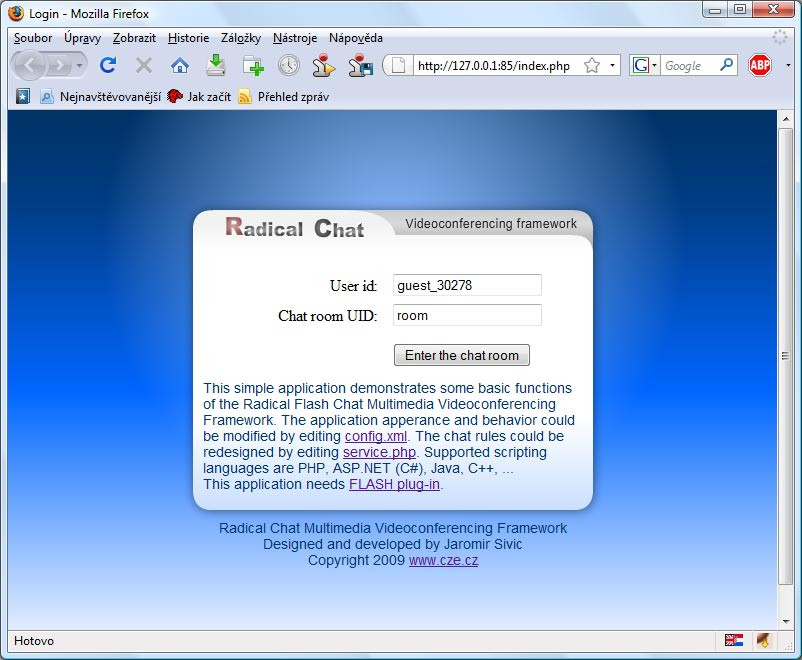Open the Google search engine selector

[654, 65]
